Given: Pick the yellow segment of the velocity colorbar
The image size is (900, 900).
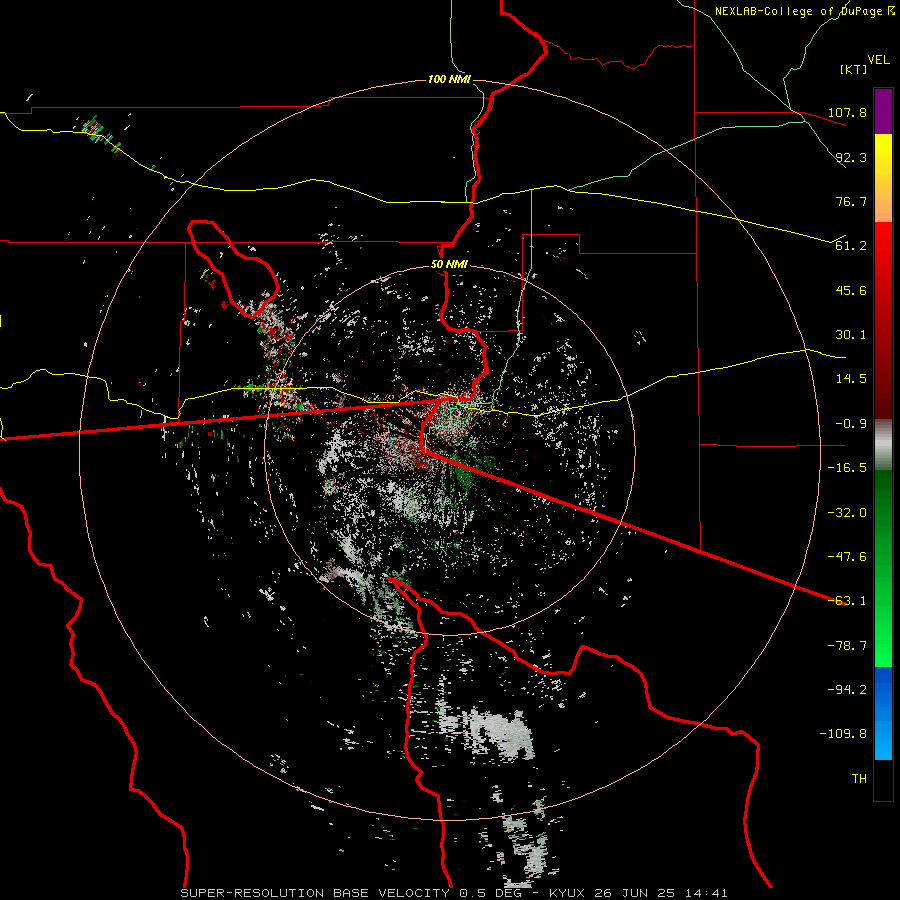Looking at the screenshot, I should pos(883,161).
